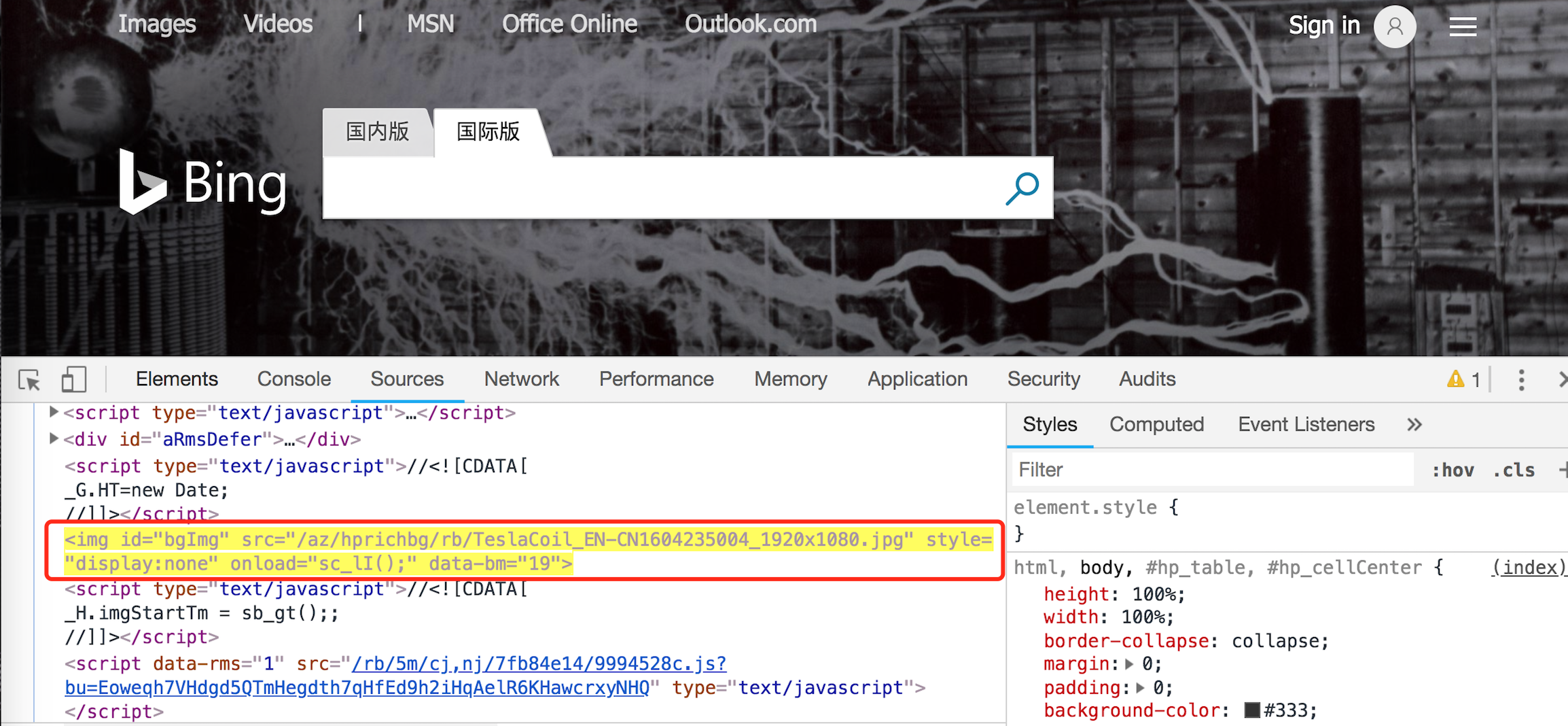Focus the Styles Filter input
Image resolution: width=1568 pixels, height=726 pixels.
tap(1213, 470)
